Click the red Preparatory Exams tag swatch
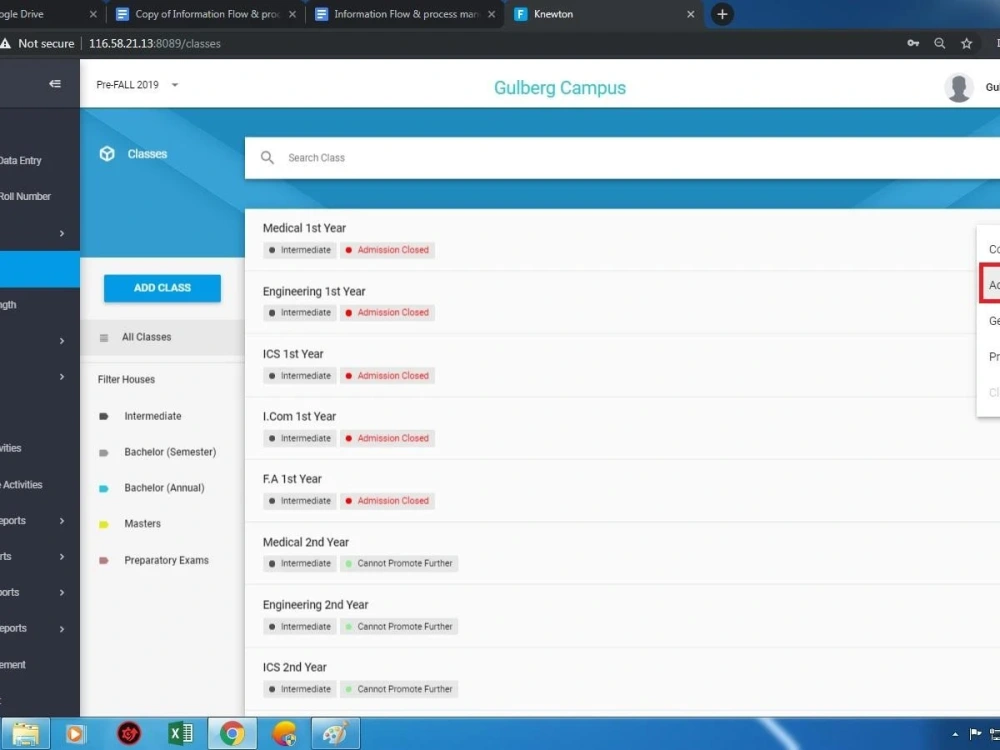1000x750 pixels. click(x=103, y=561)
